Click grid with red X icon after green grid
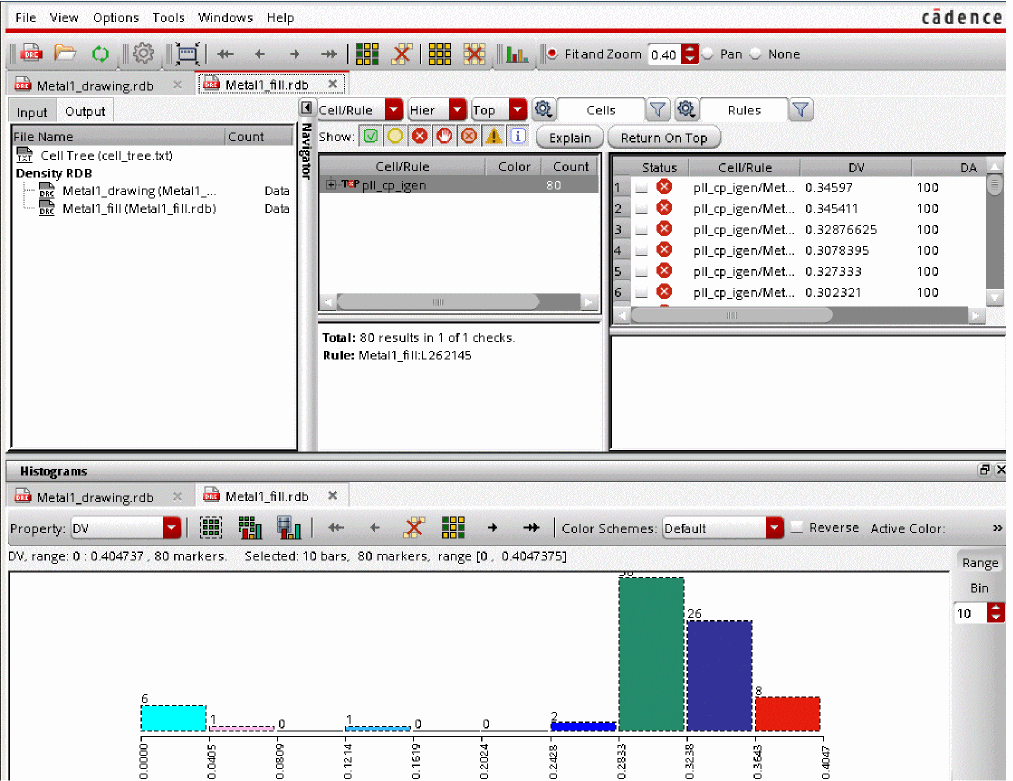The image size is (1013, 781). coord(402,54)
